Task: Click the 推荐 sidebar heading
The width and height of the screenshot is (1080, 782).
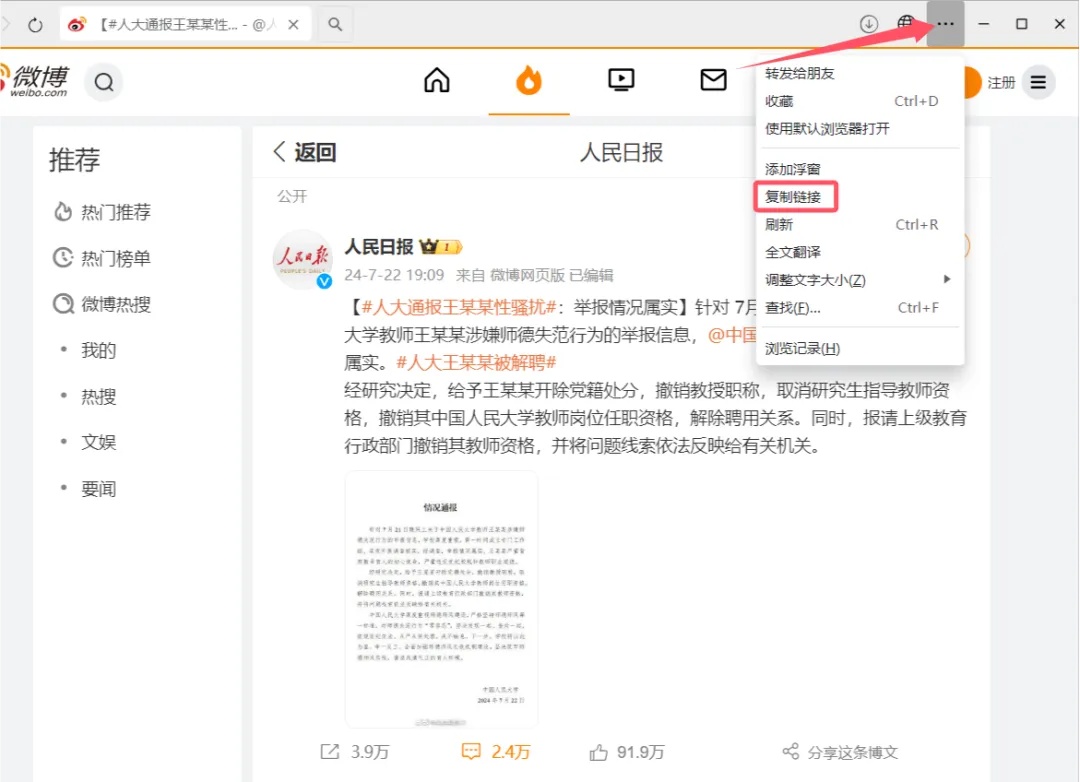Action: [x=74, y=160]
